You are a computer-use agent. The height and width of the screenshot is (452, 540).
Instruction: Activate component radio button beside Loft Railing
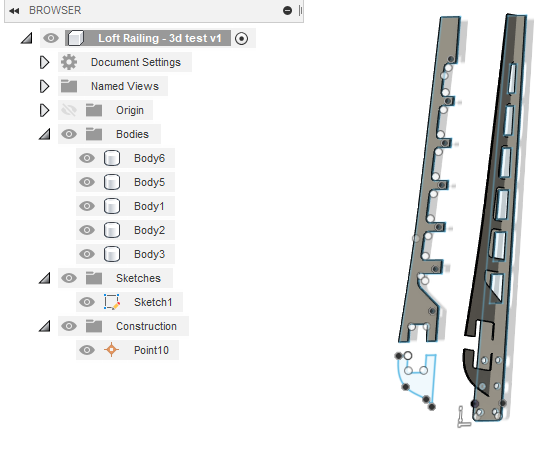[241, 38]
